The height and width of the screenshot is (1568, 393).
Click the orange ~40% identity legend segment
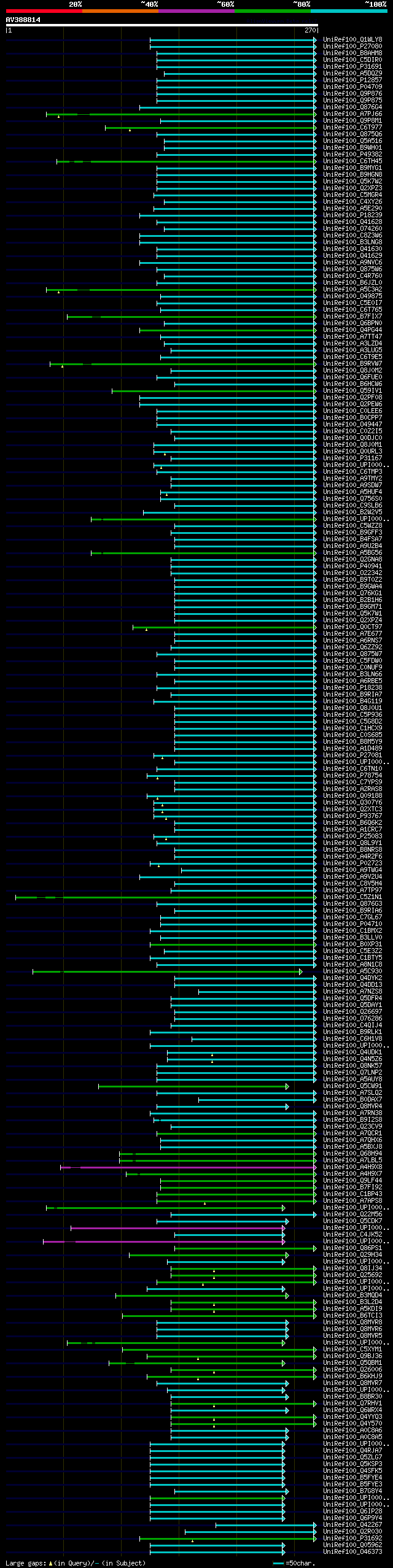click(120, 11)
